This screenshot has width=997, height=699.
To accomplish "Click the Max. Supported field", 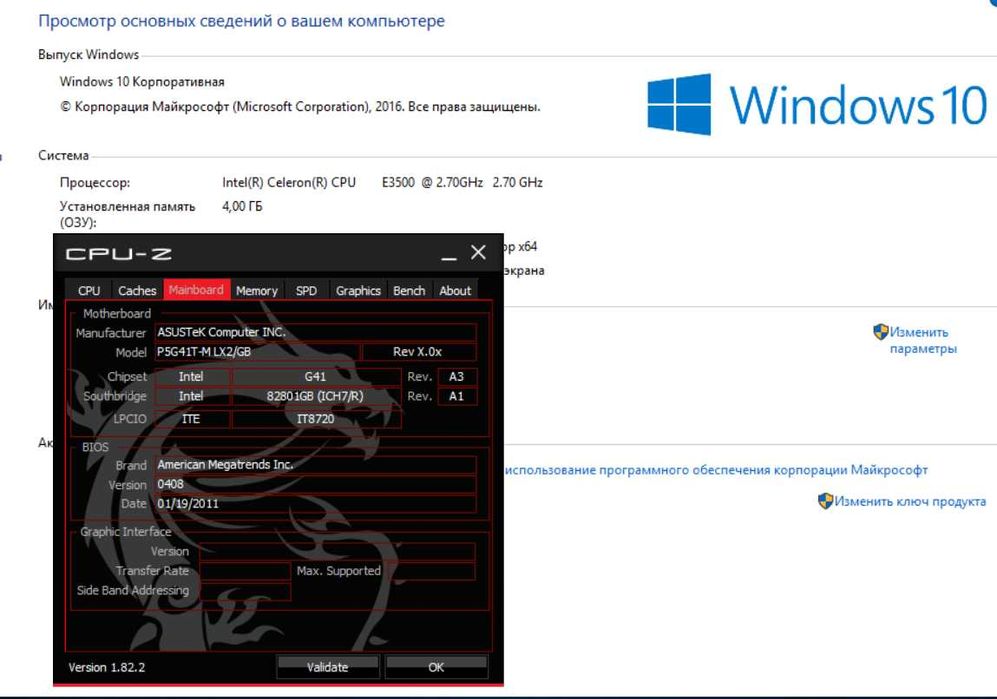I will click(x=432, y=571).
